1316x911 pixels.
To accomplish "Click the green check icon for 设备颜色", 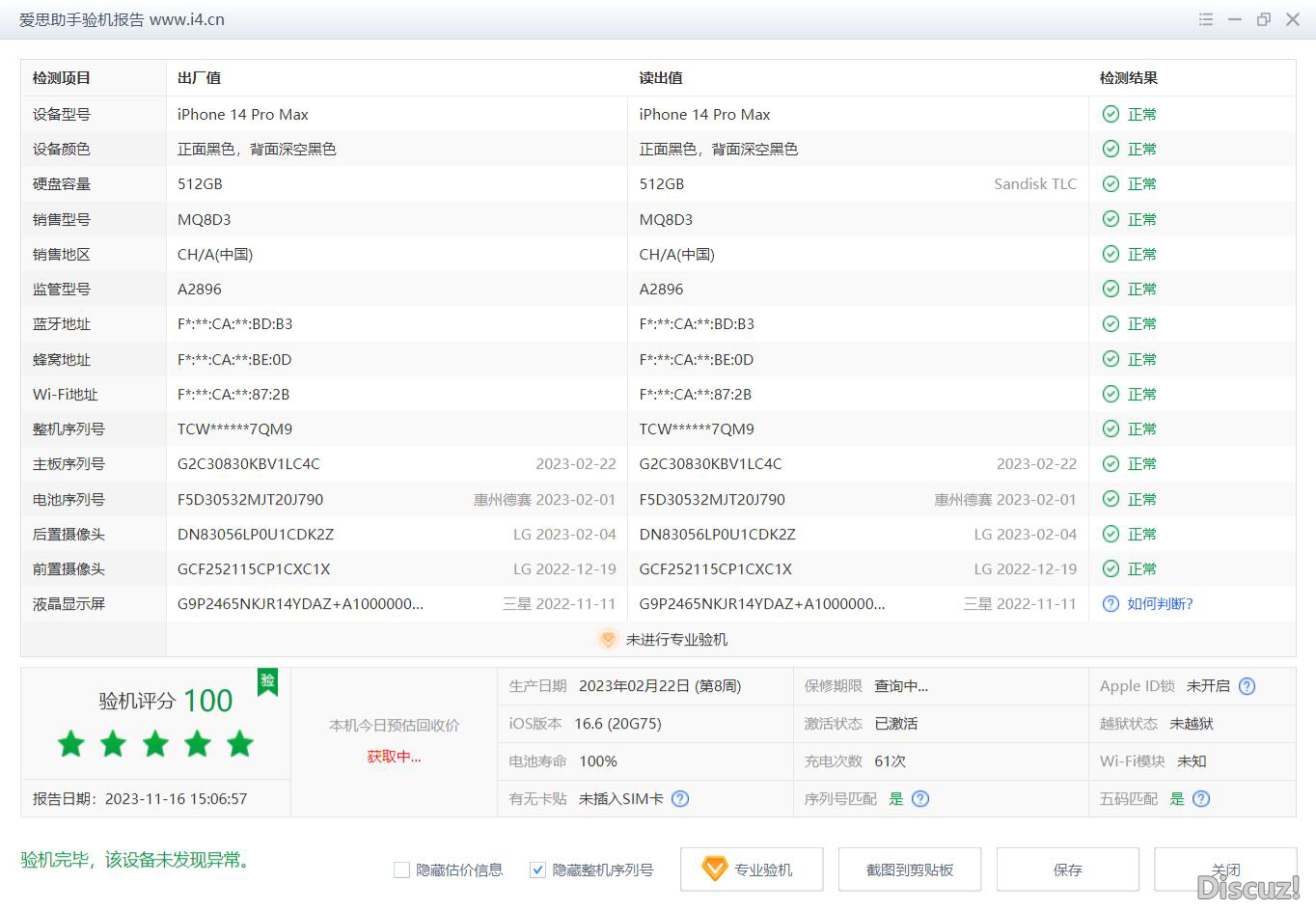I will [x=1110, y=149].
